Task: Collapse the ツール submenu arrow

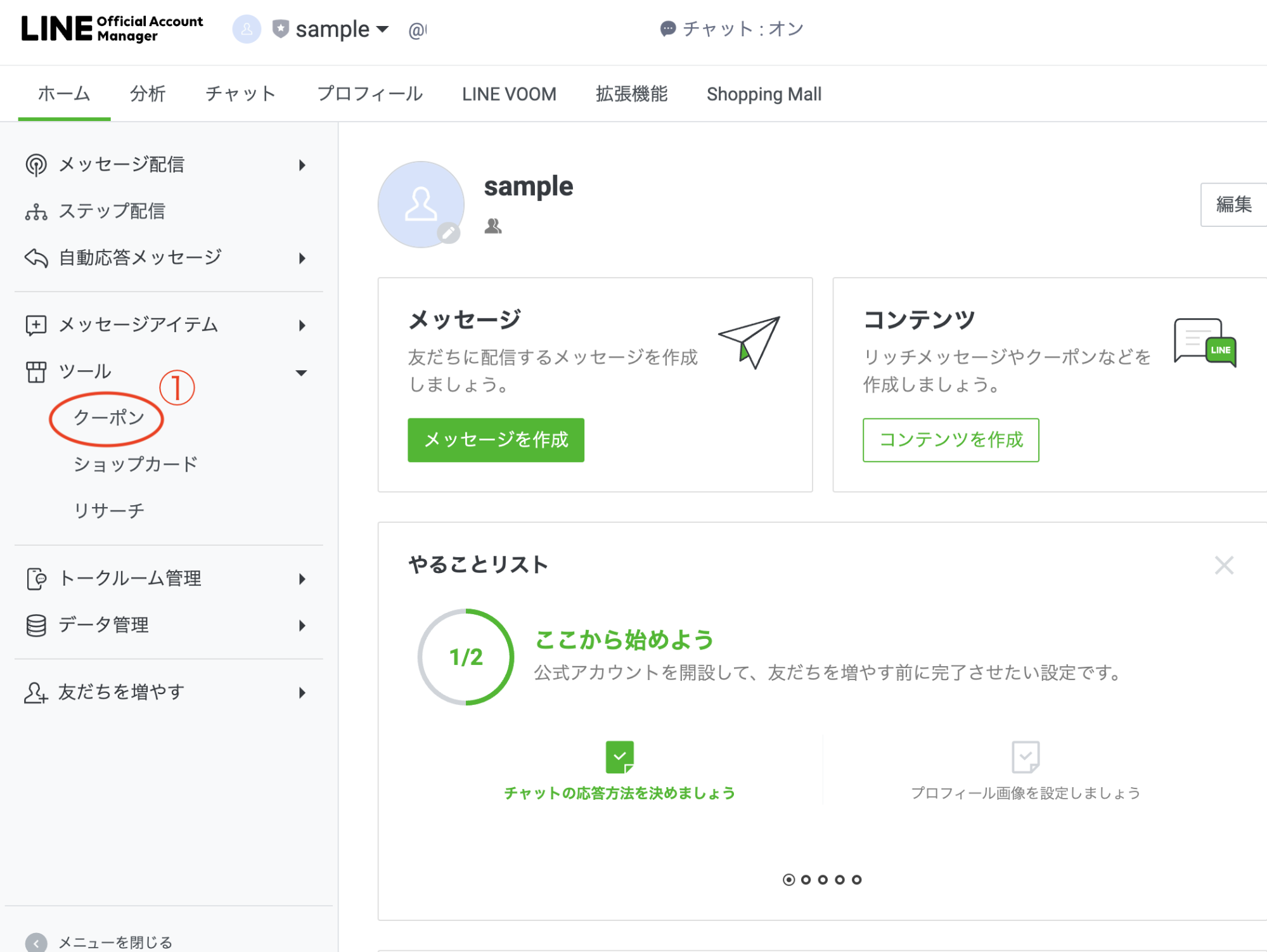Action: coord(302,373)
